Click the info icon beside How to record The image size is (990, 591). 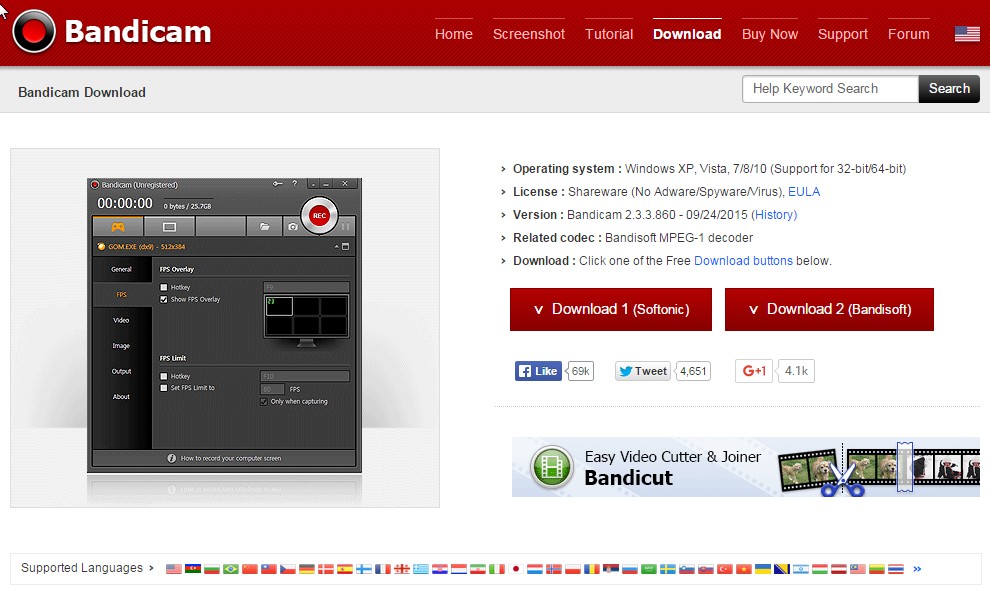pyautogui.click(x=171, y=458)
